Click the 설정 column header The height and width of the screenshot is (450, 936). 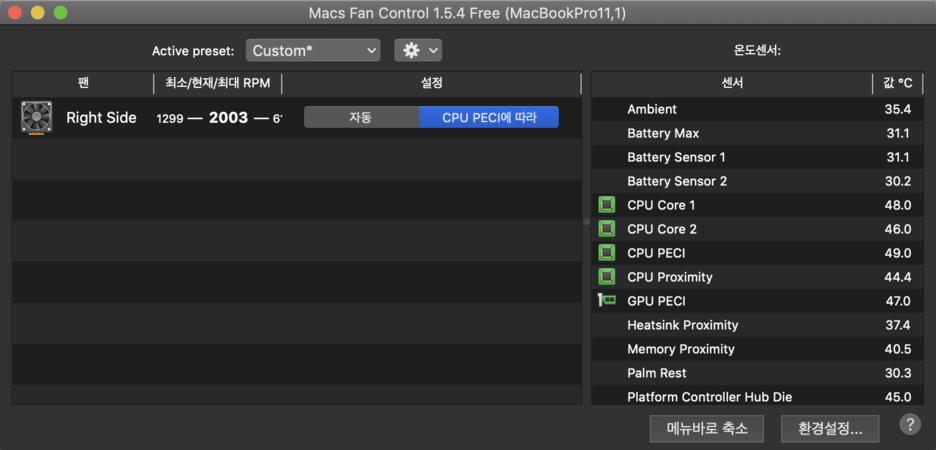click(x=432, y=84)
